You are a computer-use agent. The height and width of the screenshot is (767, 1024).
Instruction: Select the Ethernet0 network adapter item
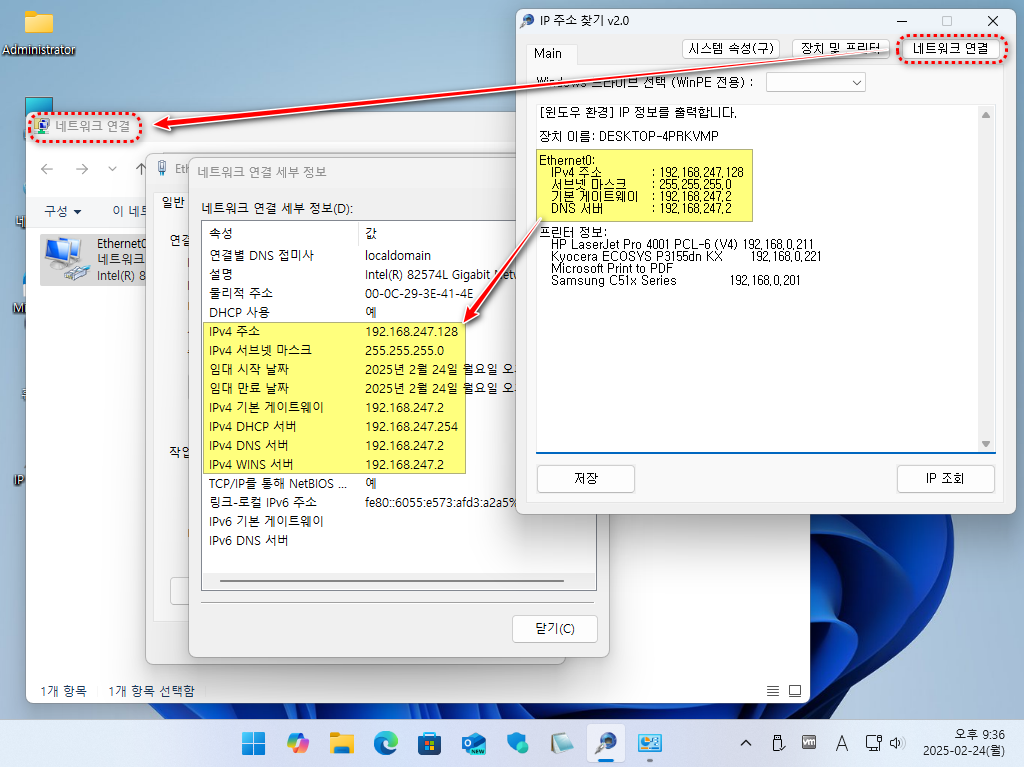tap(93, 259)
